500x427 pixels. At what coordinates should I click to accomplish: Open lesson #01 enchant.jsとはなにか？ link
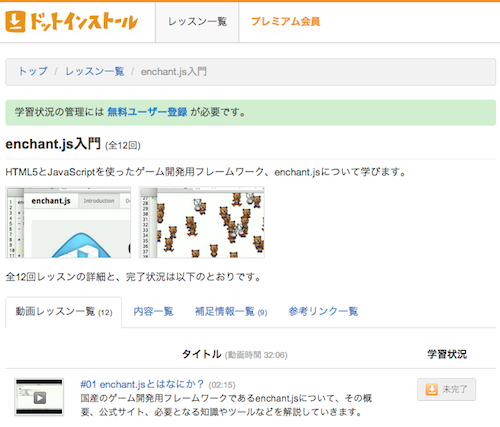[142, 384]
